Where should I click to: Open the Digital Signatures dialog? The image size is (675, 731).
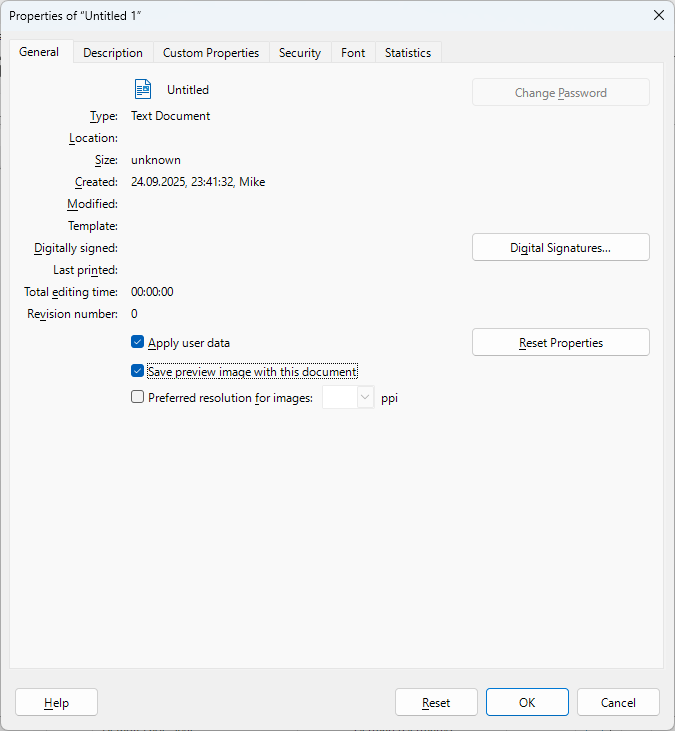(560, 247)
